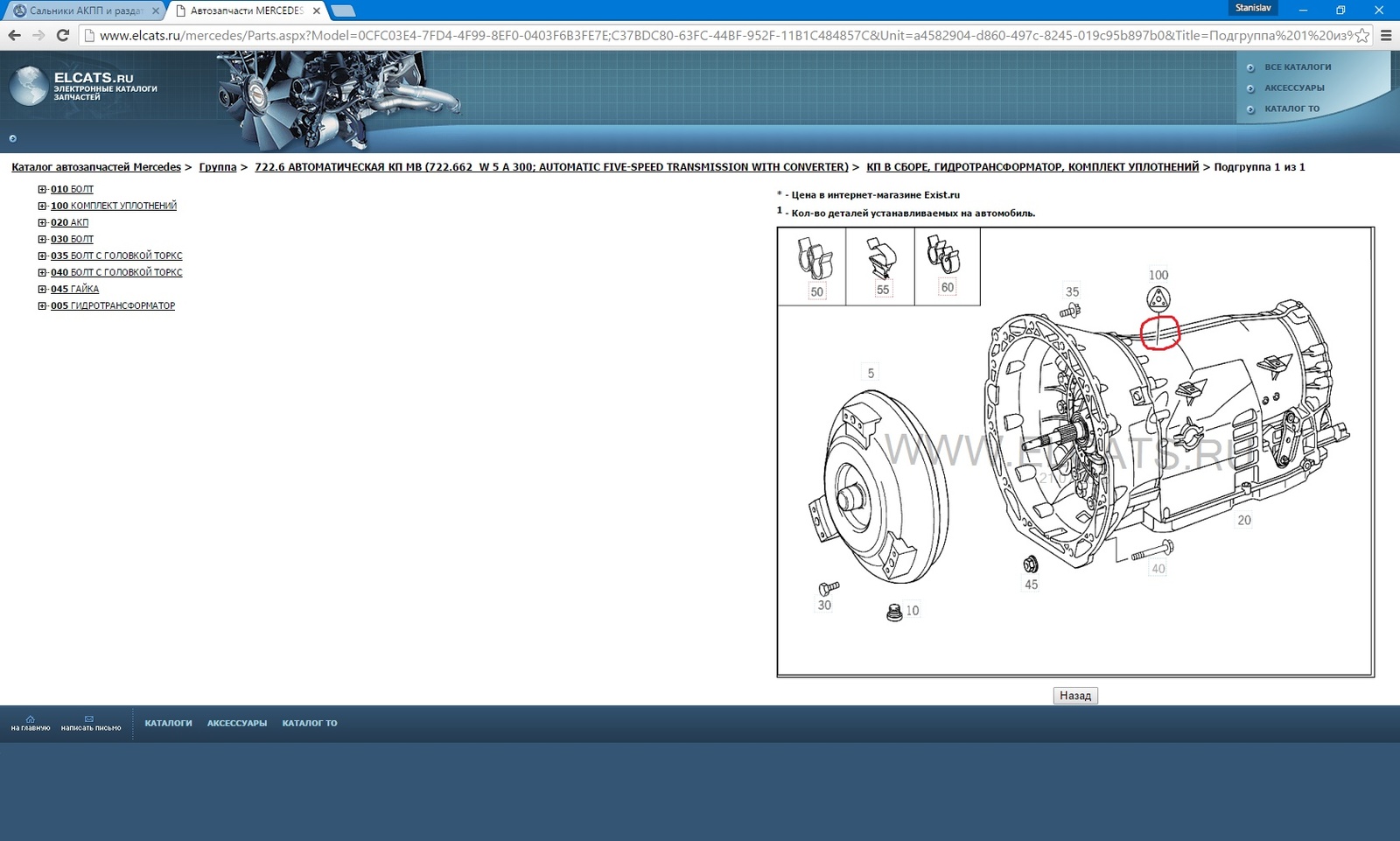Close the 'Сальники АКПП' tab
The height and width of the screenshot is (841, 1400).
tap(156, 11)
